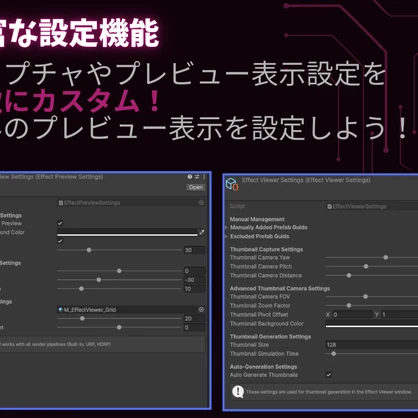Click the Thumbnail Generation Settings heading
418x418 pixels.
click(x=270, y=337)
